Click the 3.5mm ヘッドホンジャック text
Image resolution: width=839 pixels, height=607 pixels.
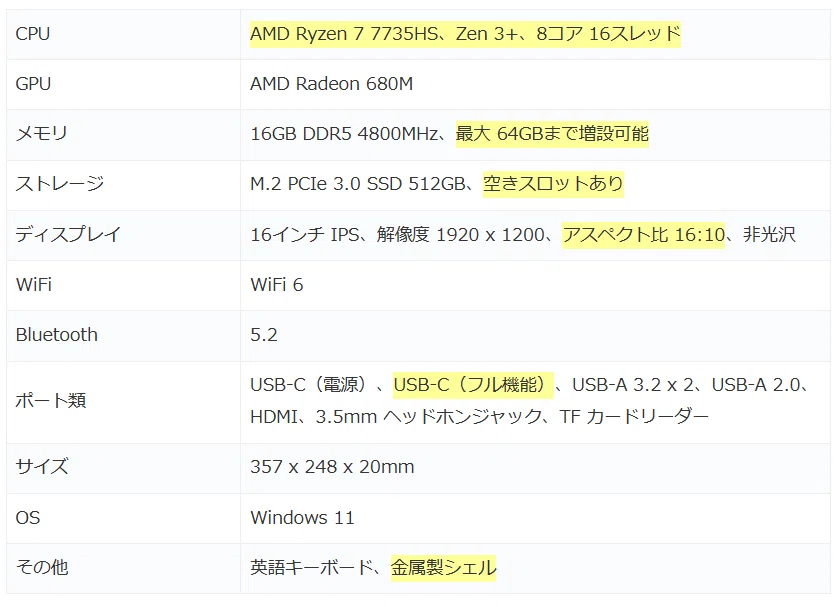[429, 416]
